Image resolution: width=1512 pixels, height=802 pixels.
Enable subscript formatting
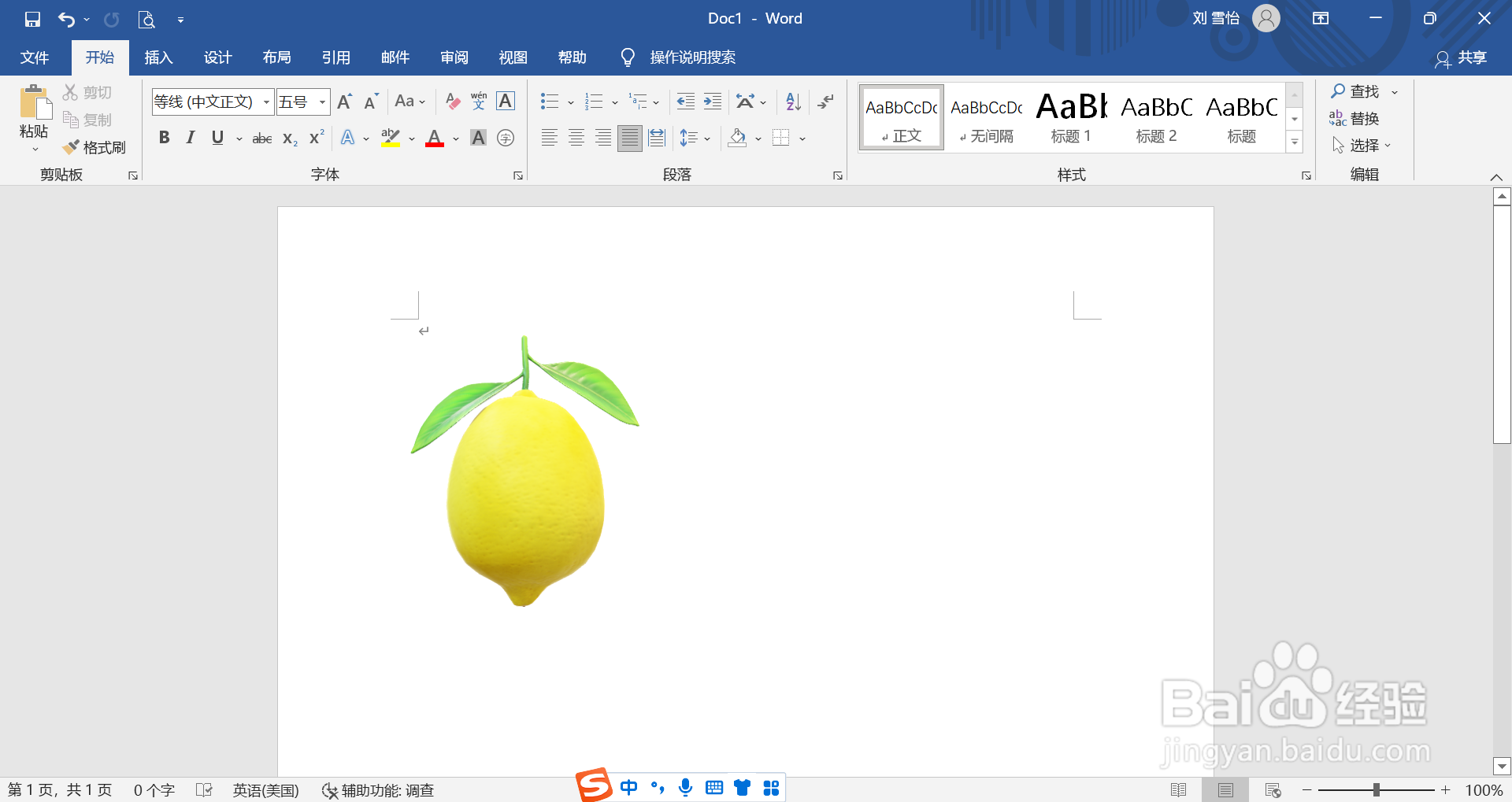[x=288, y=138]
